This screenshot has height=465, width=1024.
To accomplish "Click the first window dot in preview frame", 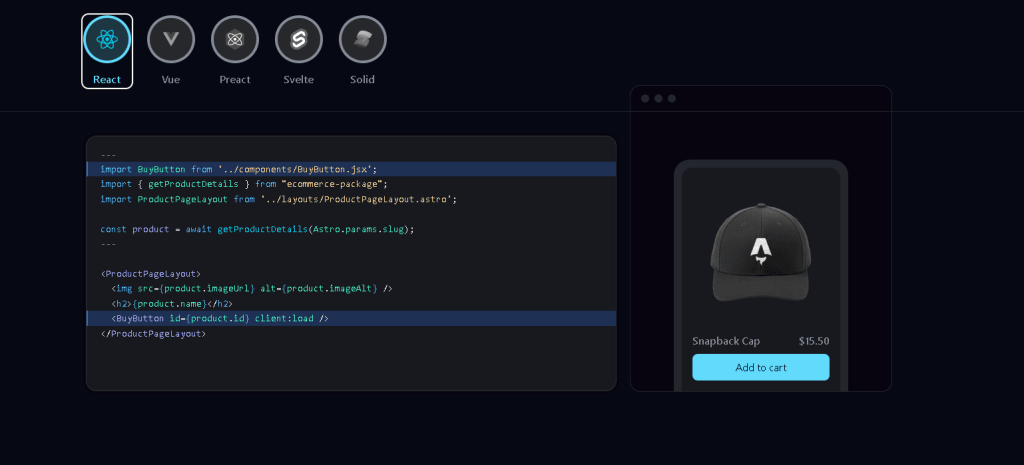I will pyautogui.click(x=645, y=99).
